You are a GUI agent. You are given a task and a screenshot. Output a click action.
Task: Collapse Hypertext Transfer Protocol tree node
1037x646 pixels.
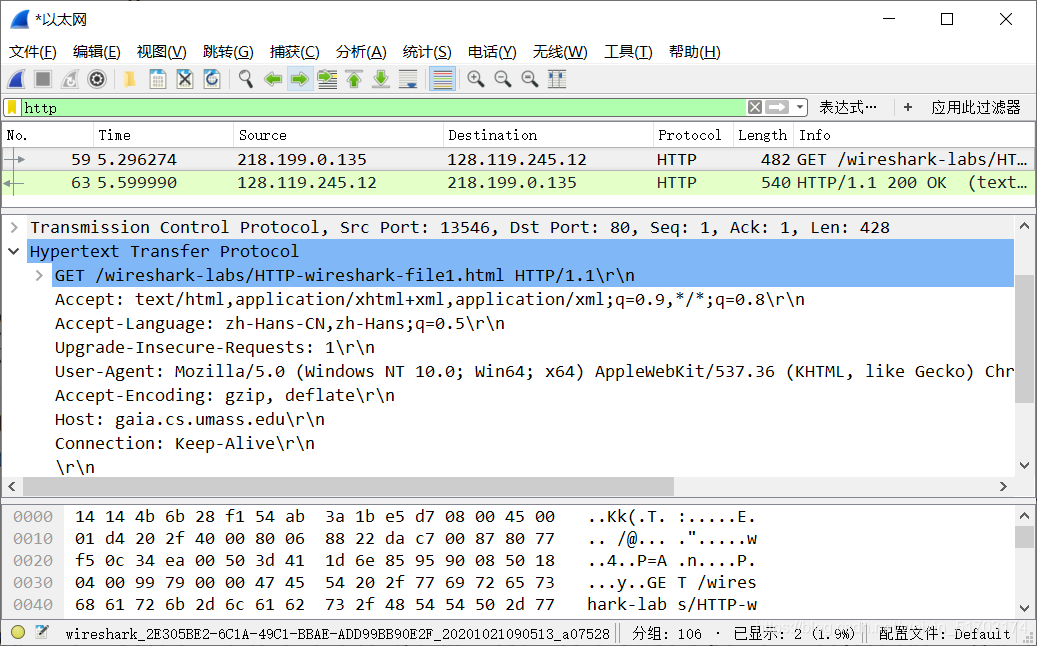tap(14, 251)
